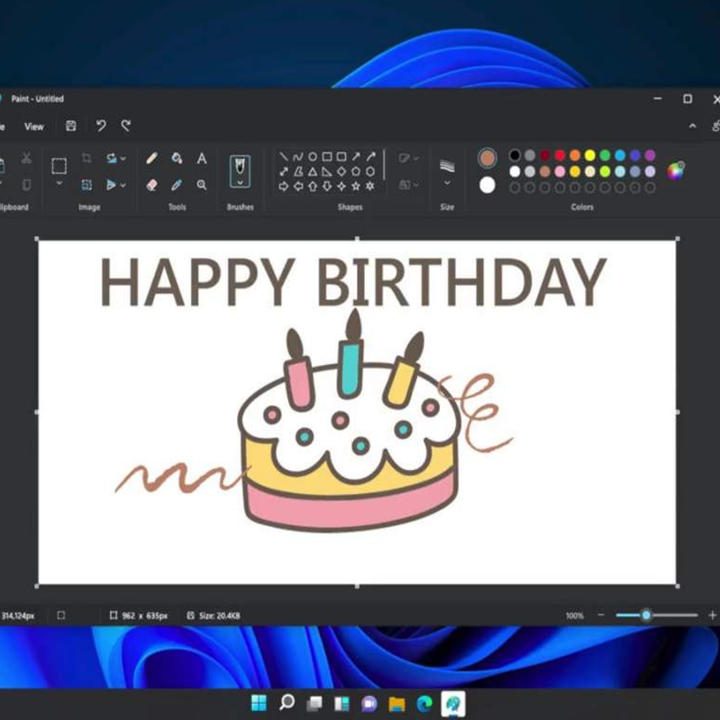The image size is (720, 720).
Task: Choose the rectangular Select tool
Action: click(59, 166)
